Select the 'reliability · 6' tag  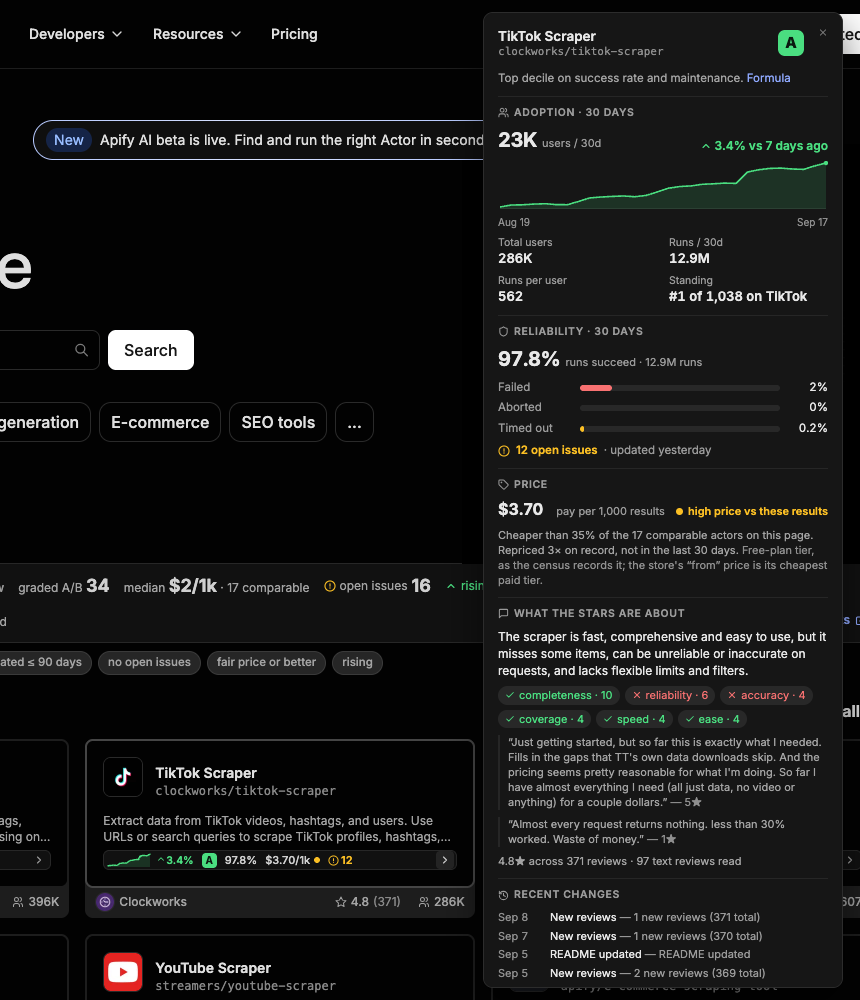coord(670,695)
